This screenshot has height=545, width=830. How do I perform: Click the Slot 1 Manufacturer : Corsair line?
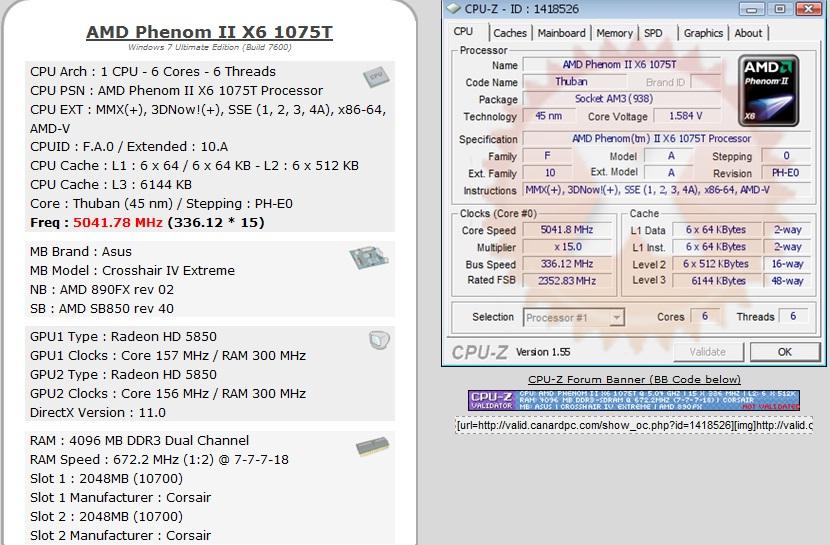point(121,497)
